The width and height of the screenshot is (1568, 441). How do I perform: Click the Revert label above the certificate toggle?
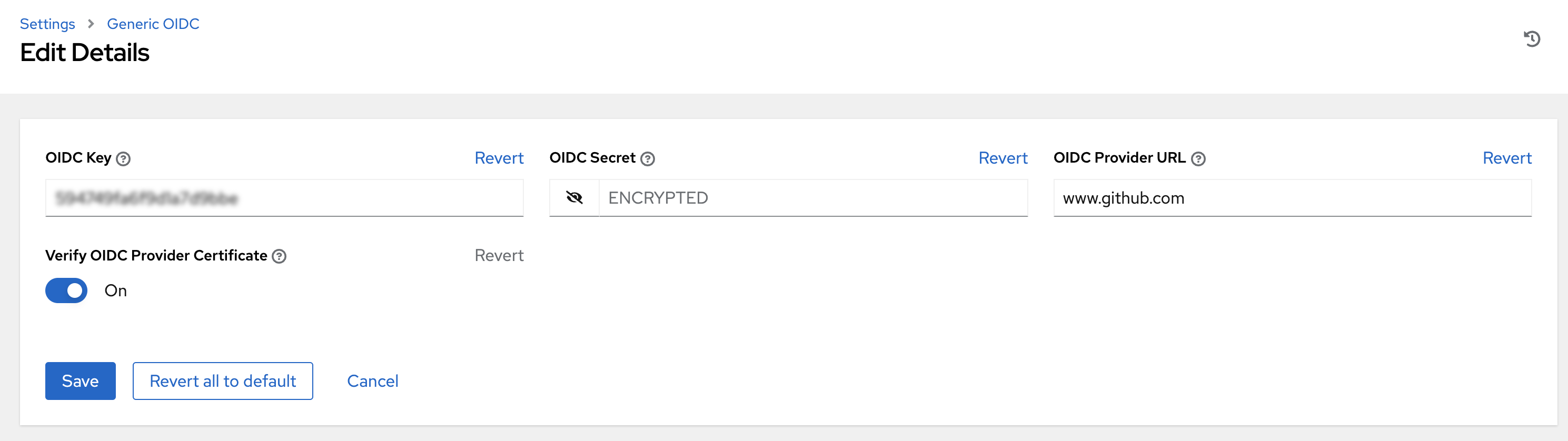tap(499, 255)
